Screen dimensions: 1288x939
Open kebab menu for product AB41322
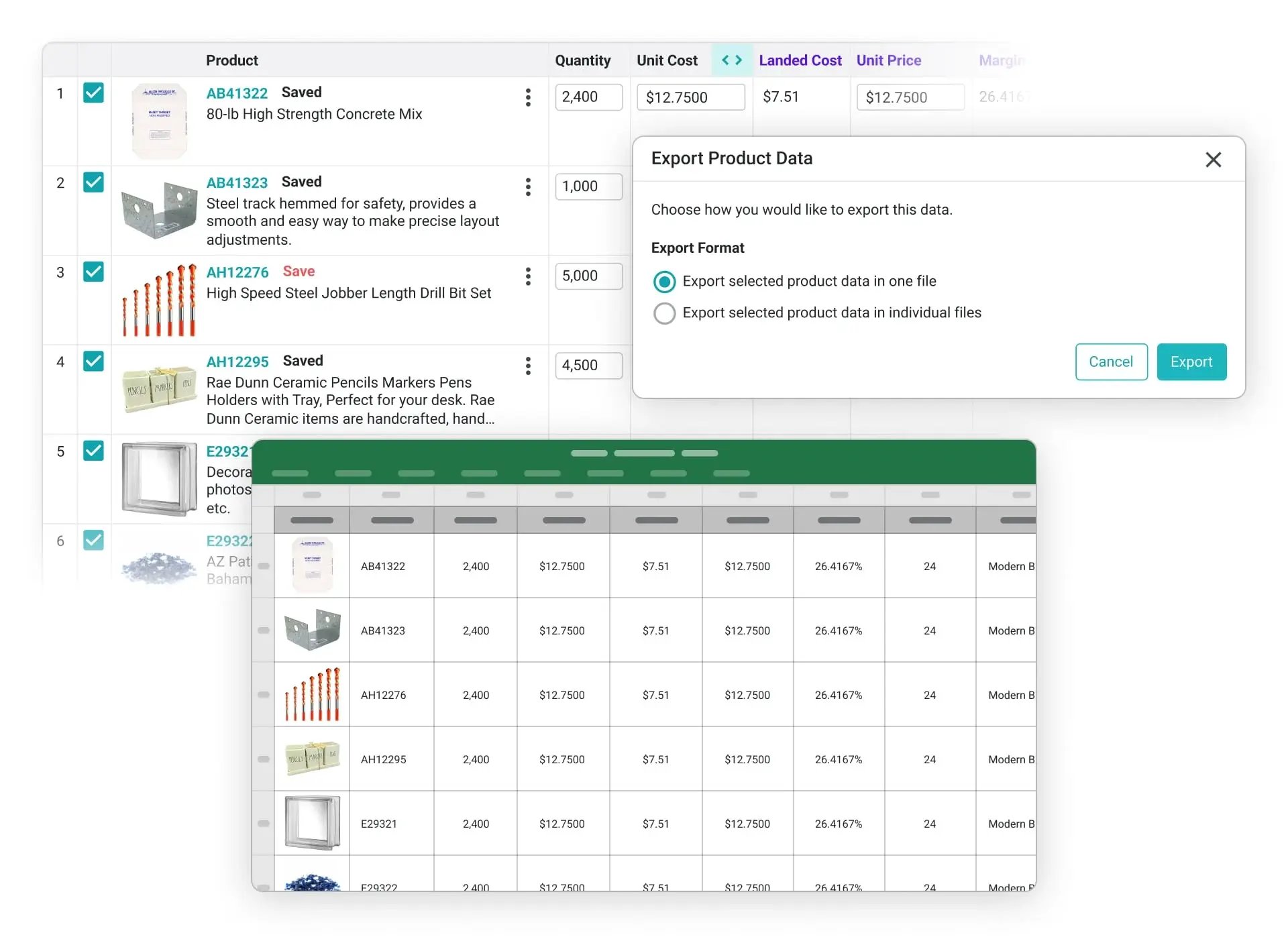point(528,97)
